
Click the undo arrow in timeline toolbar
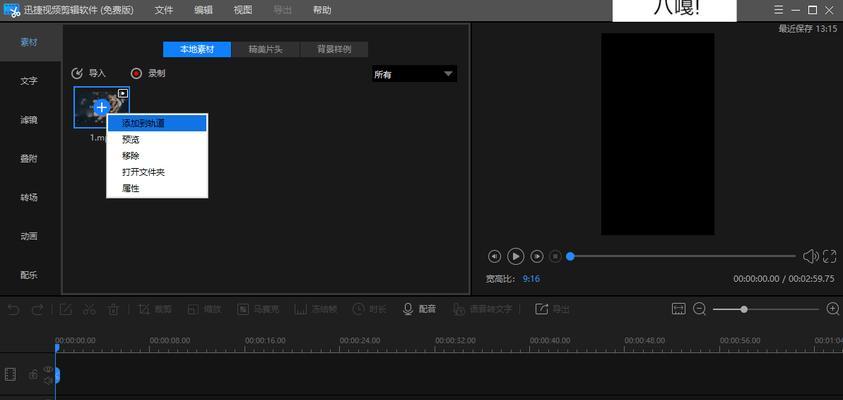click(13, 310)
